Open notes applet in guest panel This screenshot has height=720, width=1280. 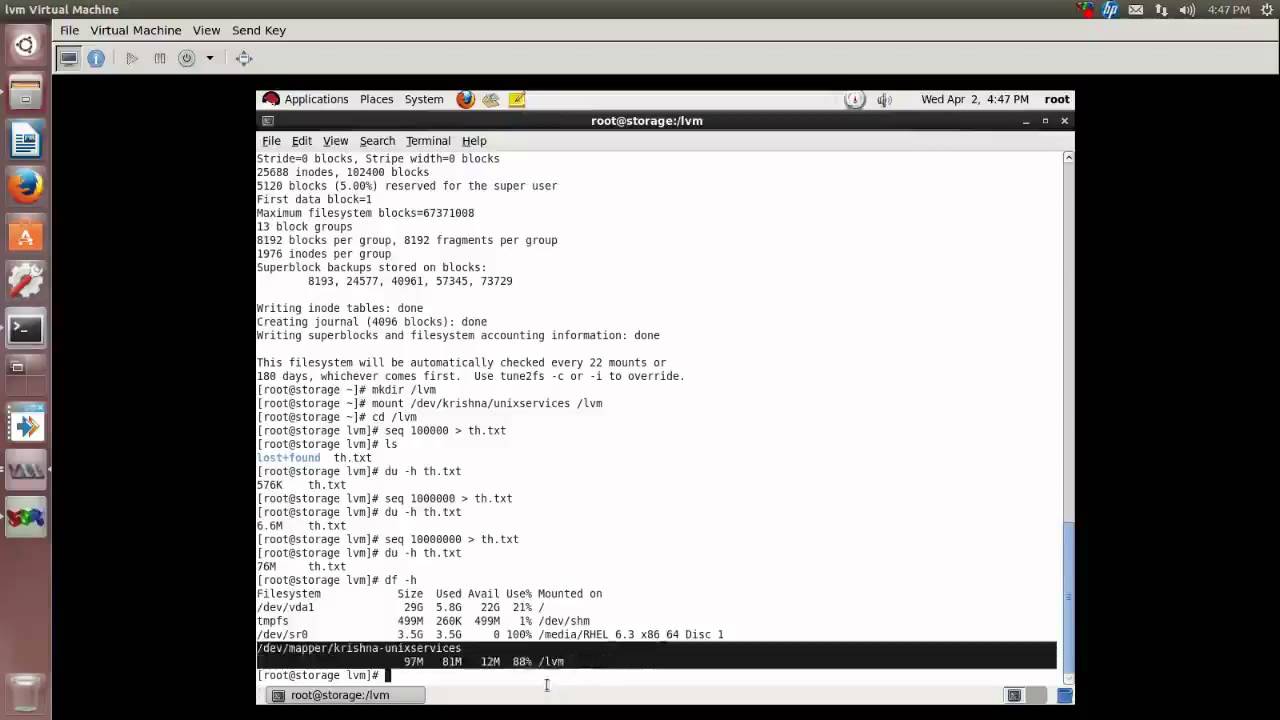click(517, 99)
